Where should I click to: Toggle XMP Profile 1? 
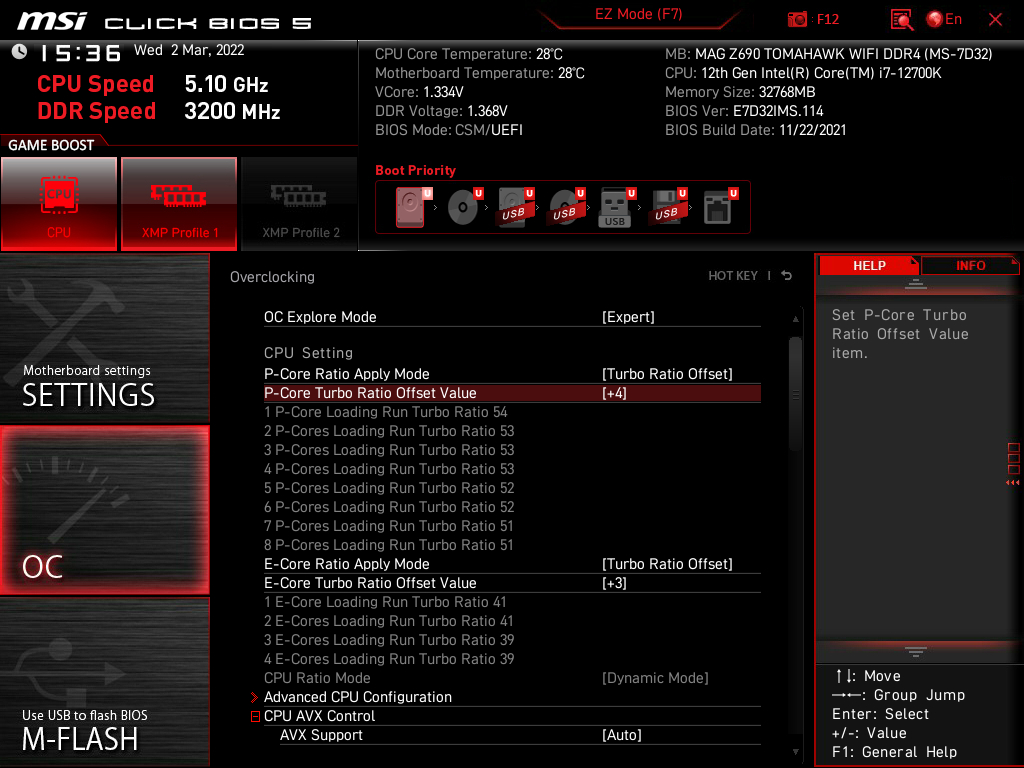(x=179, y=203)
